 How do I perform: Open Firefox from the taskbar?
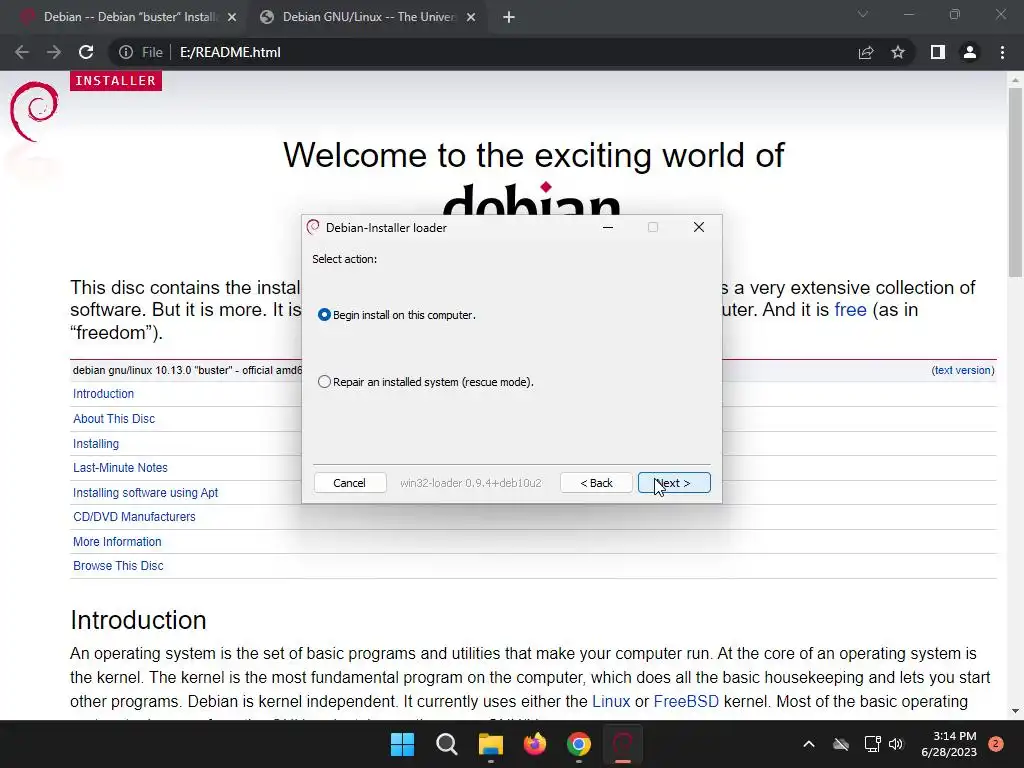[535, 744]
